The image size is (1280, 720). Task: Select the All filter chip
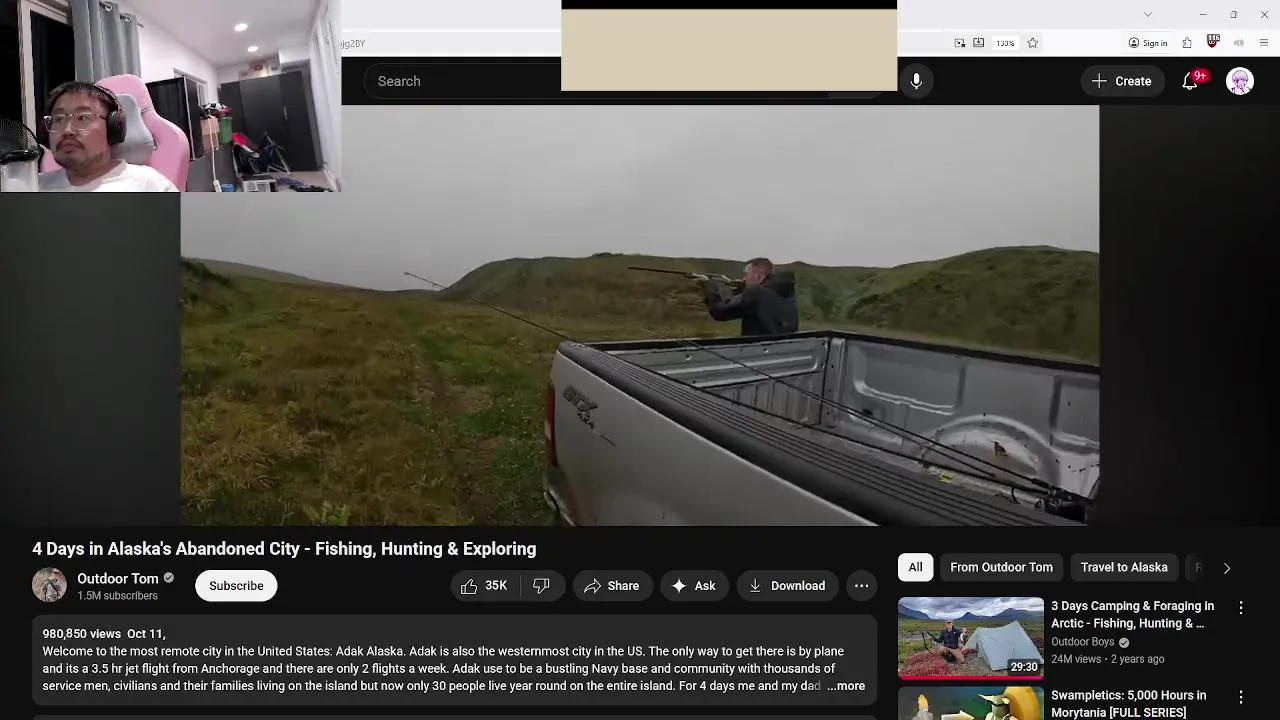pos(915,567)
